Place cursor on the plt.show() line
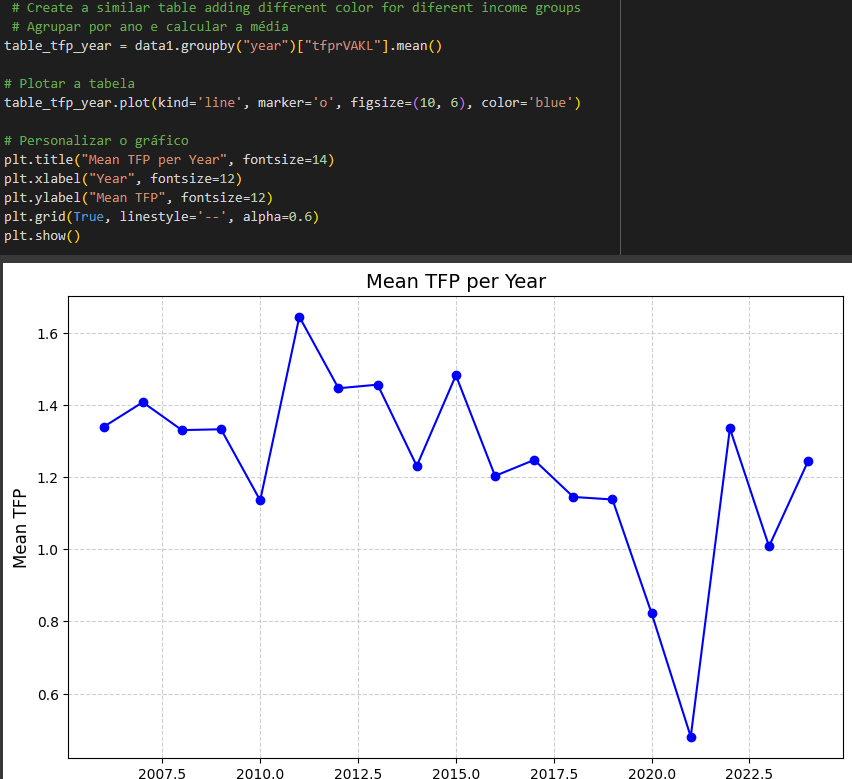852x779 pixels. [x=42, y=236]
